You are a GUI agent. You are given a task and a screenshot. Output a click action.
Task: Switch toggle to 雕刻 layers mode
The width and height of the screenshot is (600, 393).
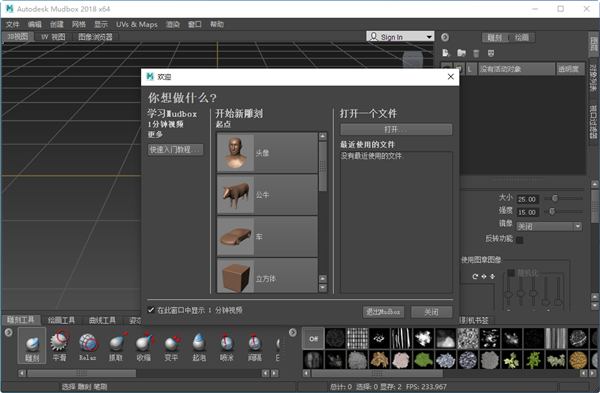click(x=495, y=38)
